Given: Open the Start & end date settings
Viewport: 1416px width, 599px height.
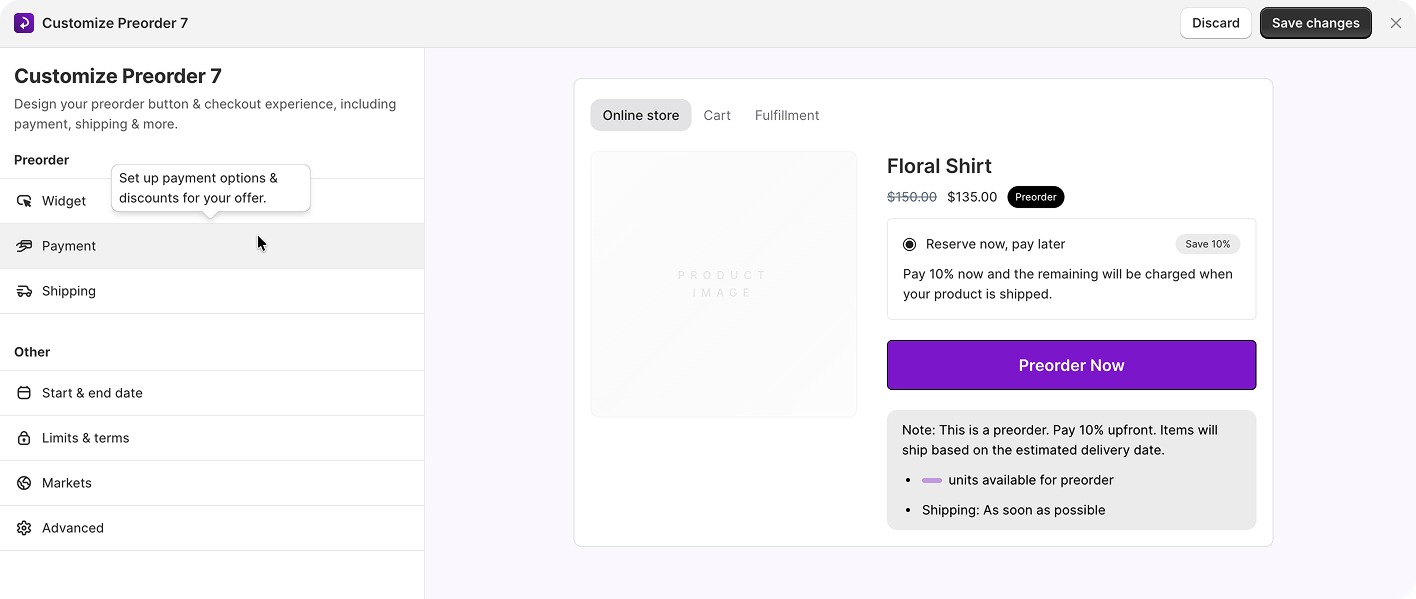Looking at the screenshot, I should click(x=92, y=393).
